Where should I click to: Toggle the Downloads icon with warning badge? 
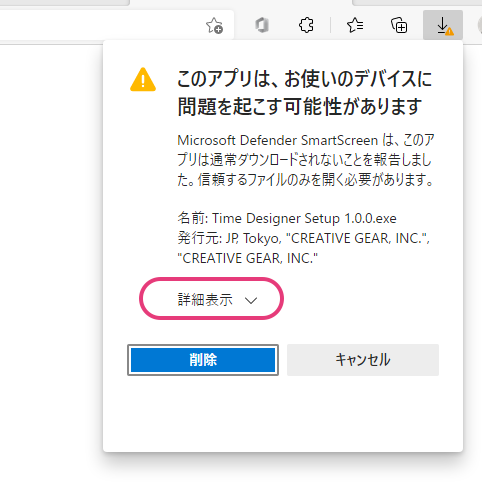443,25
